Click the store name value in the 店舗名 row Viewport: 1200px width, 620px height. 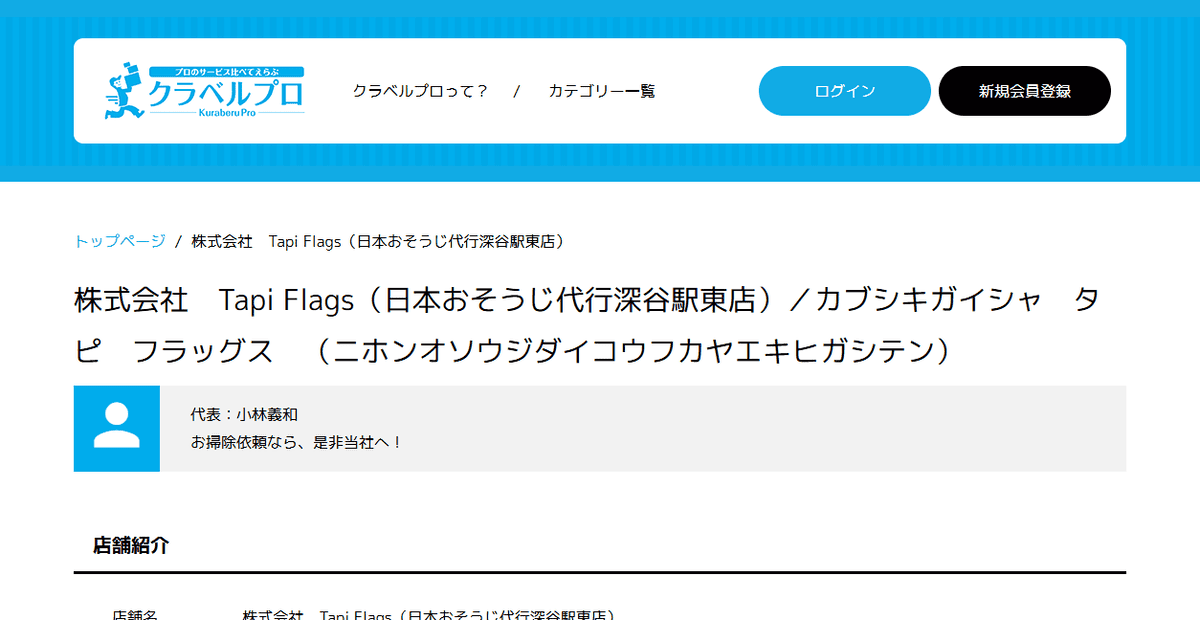pos(428,614)
